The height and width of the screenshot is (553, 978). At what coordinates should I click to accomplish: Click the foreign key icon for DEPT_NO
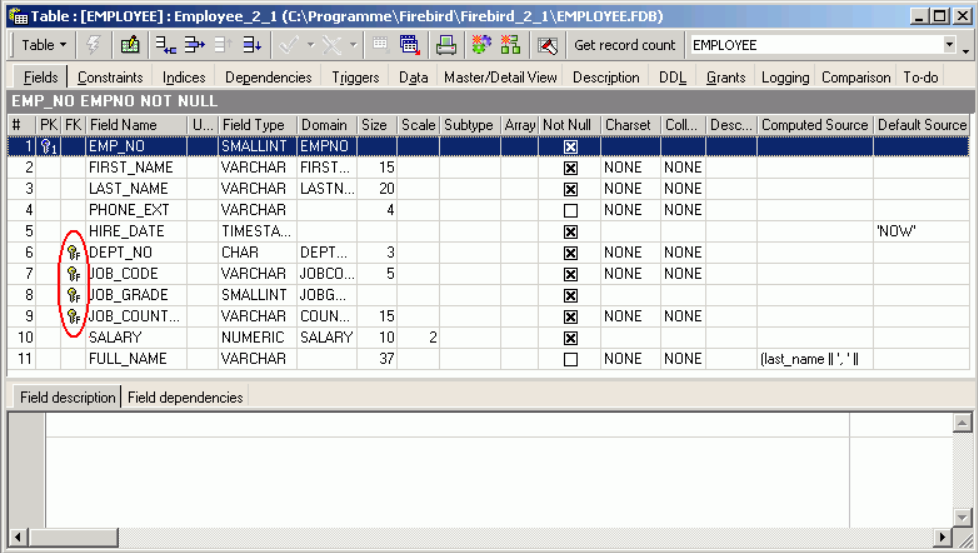tap(73, 253)
